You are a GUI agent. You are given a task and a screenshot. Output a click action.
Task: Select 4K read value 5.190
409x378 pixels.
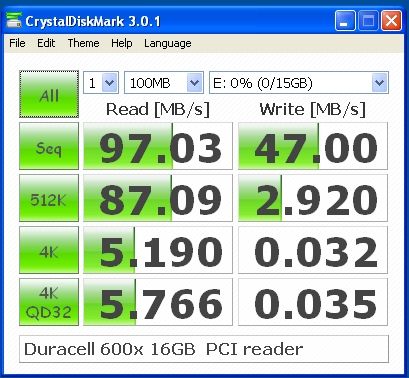[x=158, y=250]
